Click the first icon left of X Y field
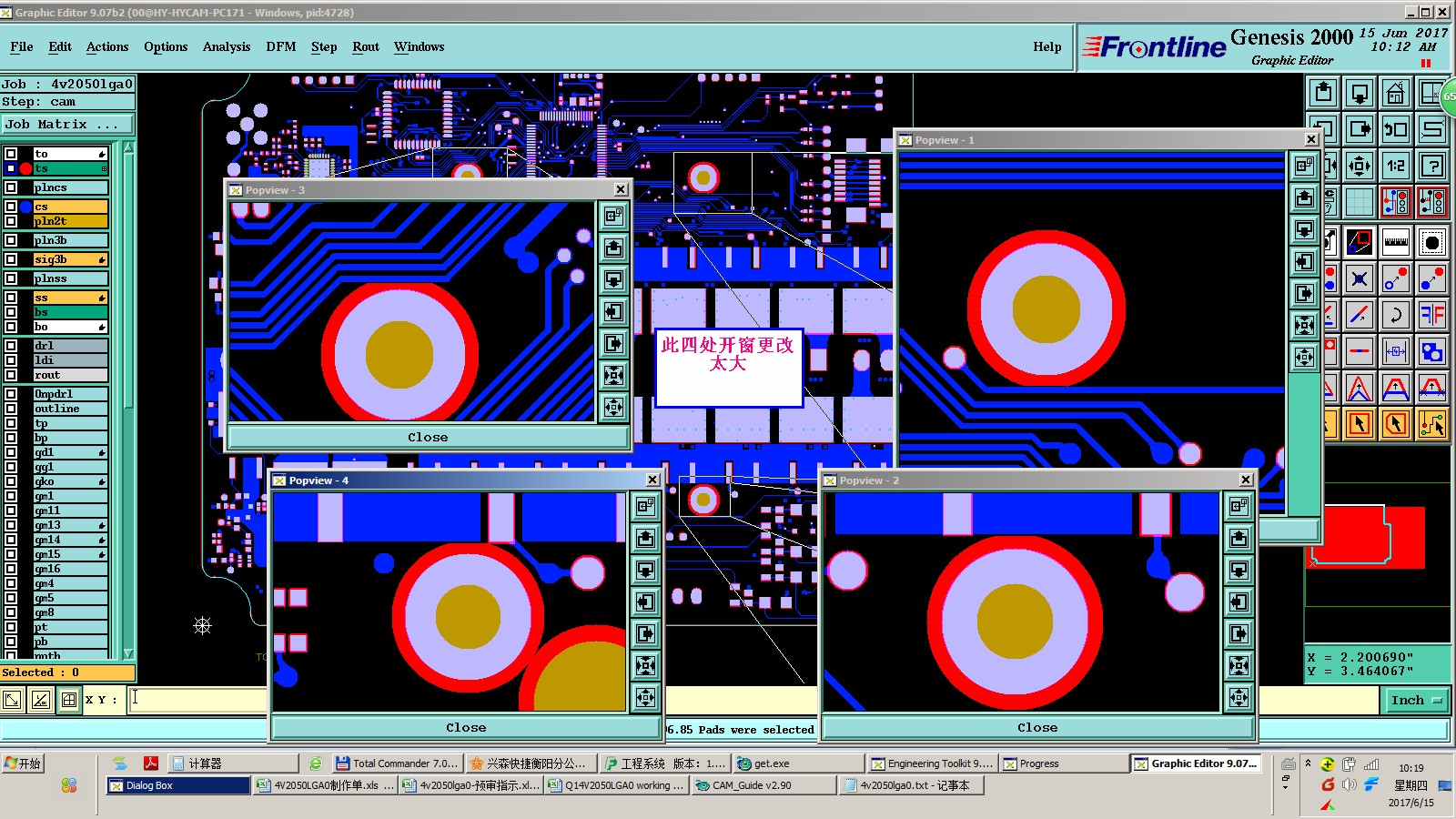This screenshot has height=819, width=1456. point(13,700)
